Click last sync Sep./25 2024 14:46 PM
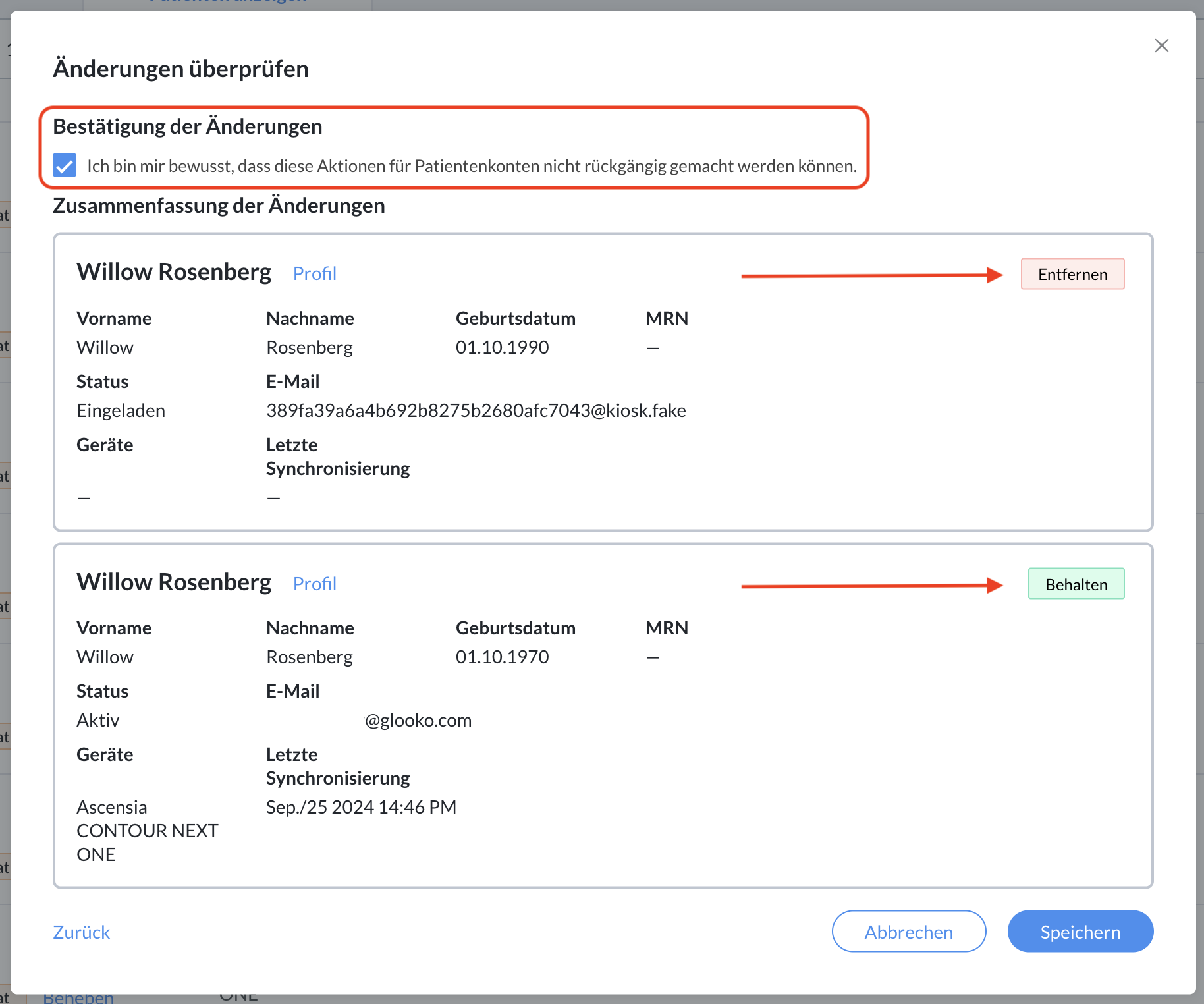The width and height of the screenshot is (1204, 1004). pos(361,807)
